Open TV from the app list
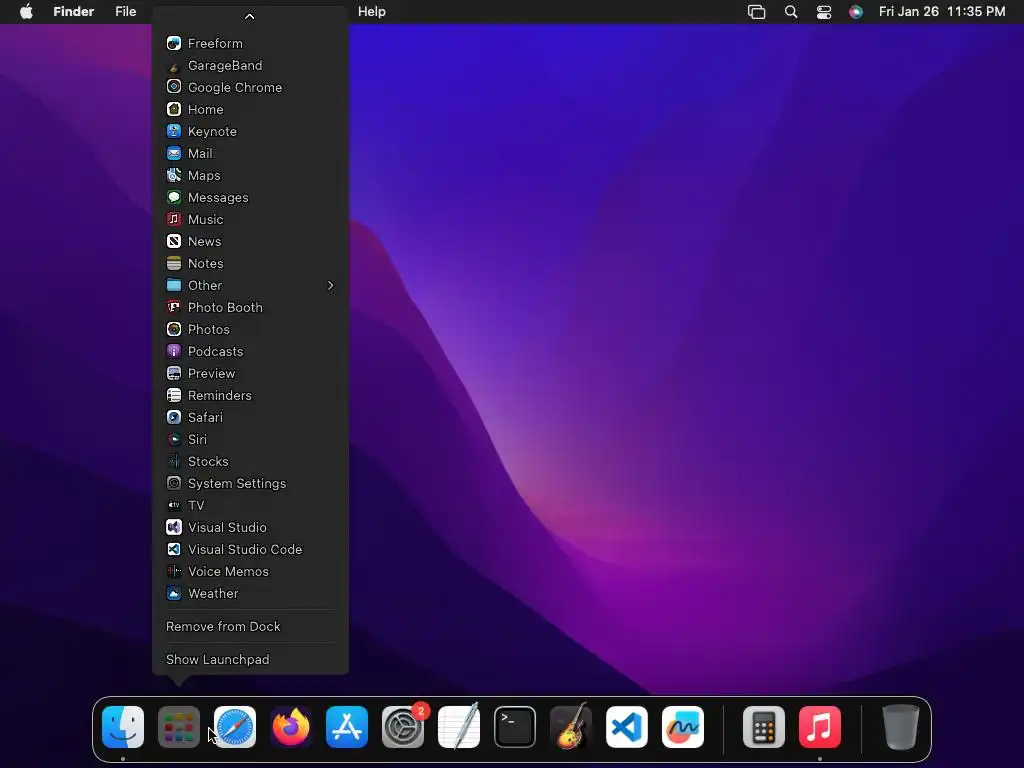This screenshot has width=1024, height=768. pos(250,505)
